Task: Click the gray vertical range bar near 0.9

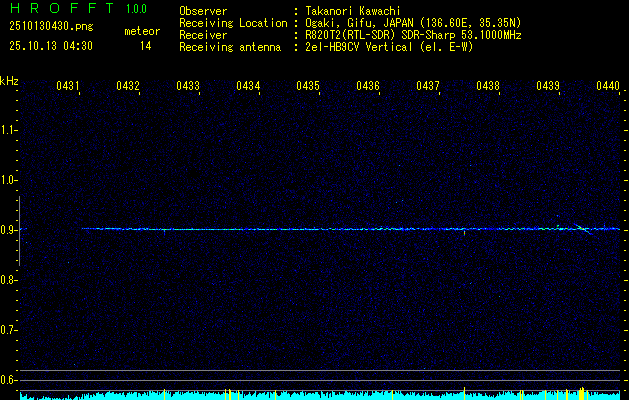Action: (x=19, y=231)
